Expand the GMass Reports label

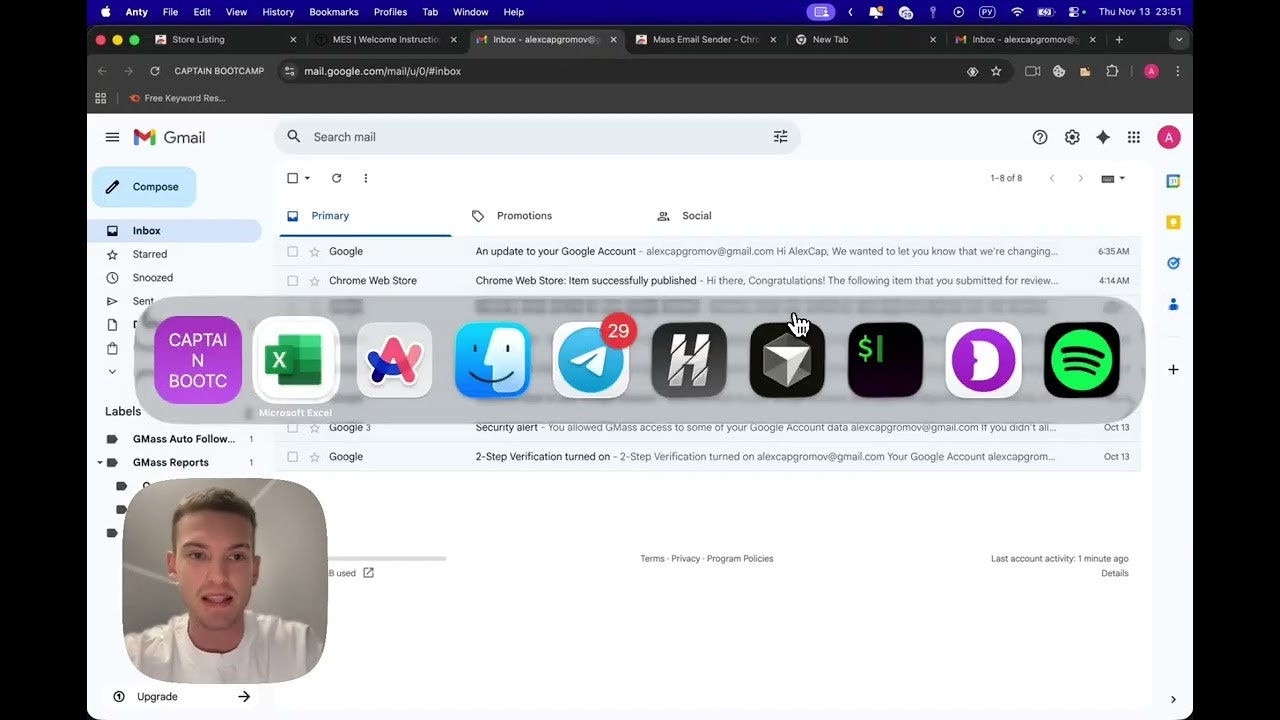[x=99, y=462]
